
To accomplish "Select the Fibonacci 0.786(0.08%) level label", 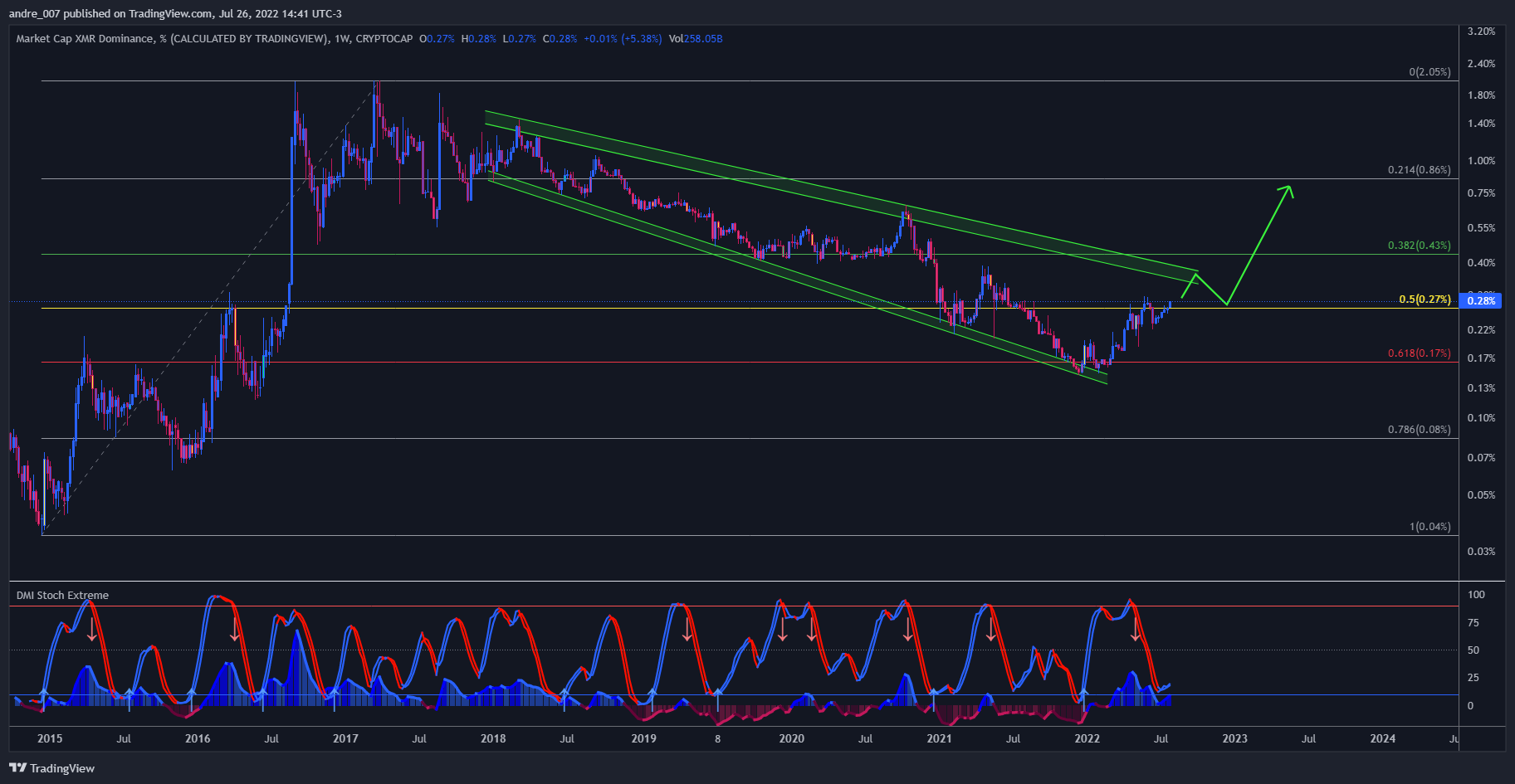I will point(1420,429).
